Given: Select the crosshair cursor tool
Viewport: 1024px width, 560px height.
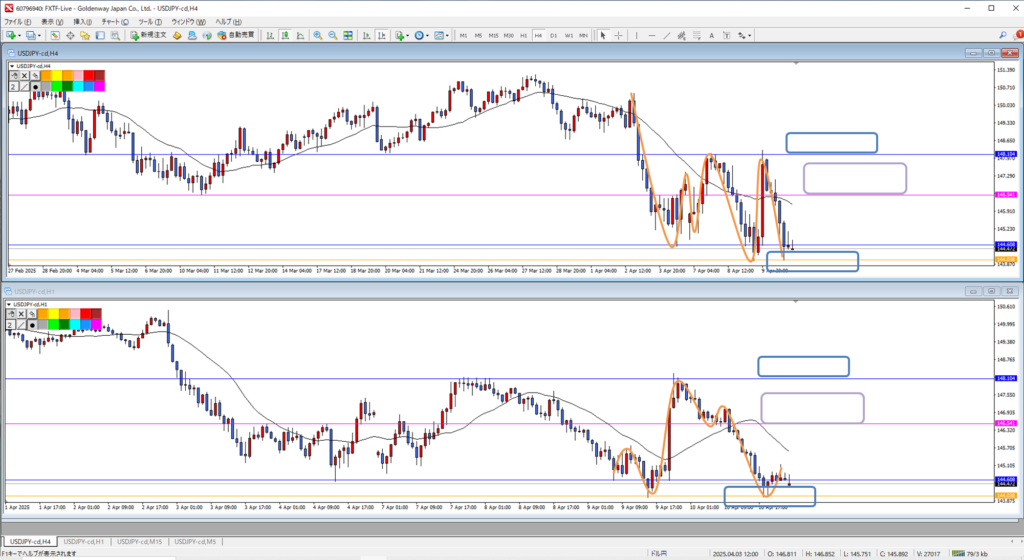Looking at the screenshot, I should [617, 35].
